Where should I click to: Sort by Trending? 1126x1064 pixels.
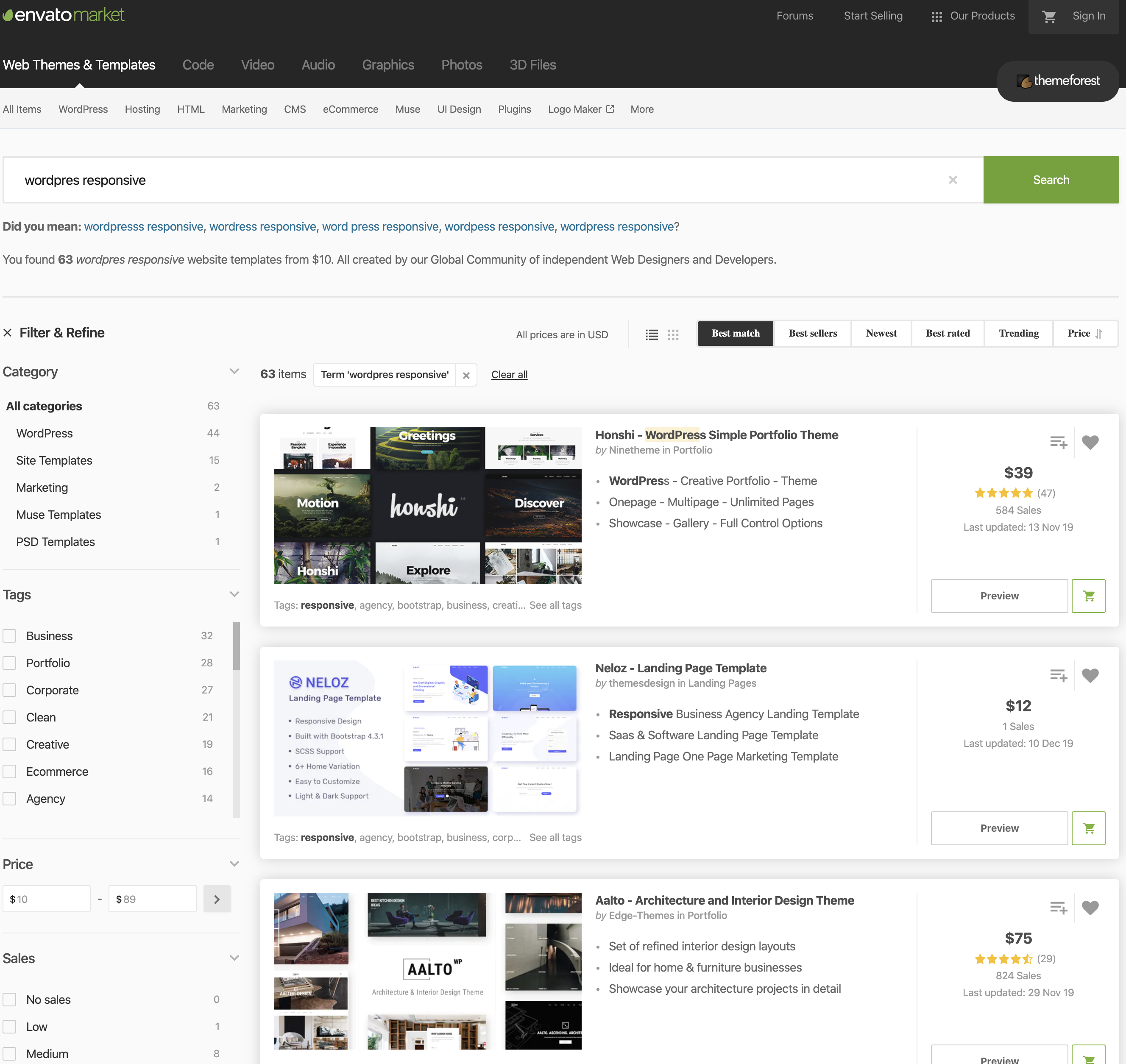(x=1018, y=334)
